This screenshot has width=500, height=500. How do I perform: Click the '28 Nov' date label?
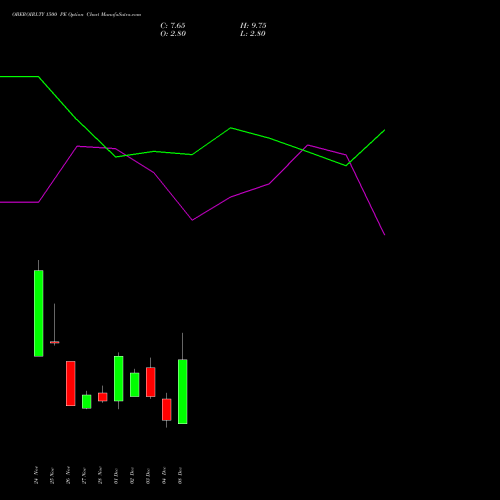[x=100, y=475]
